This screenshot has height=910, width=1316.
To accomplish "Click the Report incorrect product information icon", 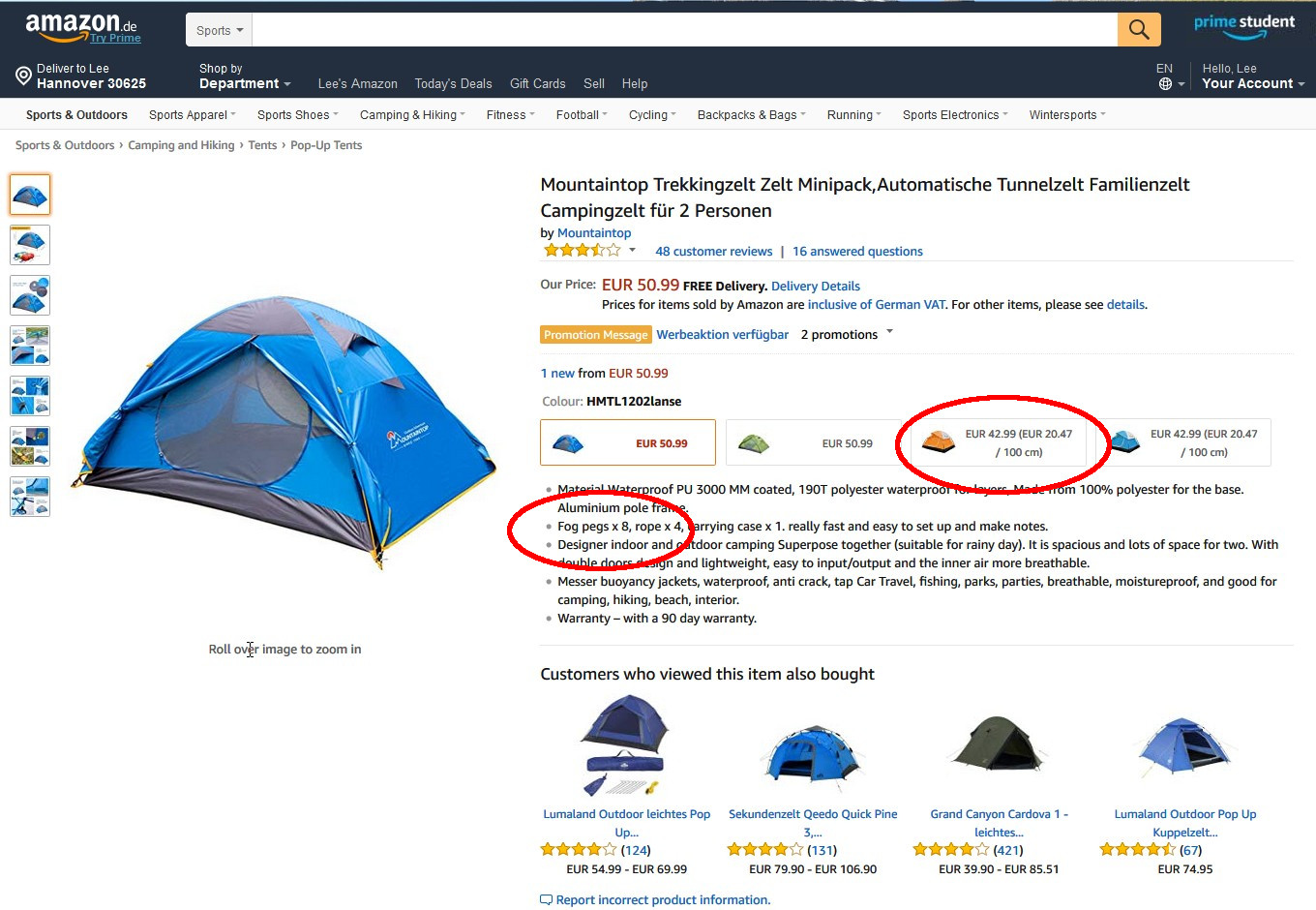I will [x=546, y=900].
